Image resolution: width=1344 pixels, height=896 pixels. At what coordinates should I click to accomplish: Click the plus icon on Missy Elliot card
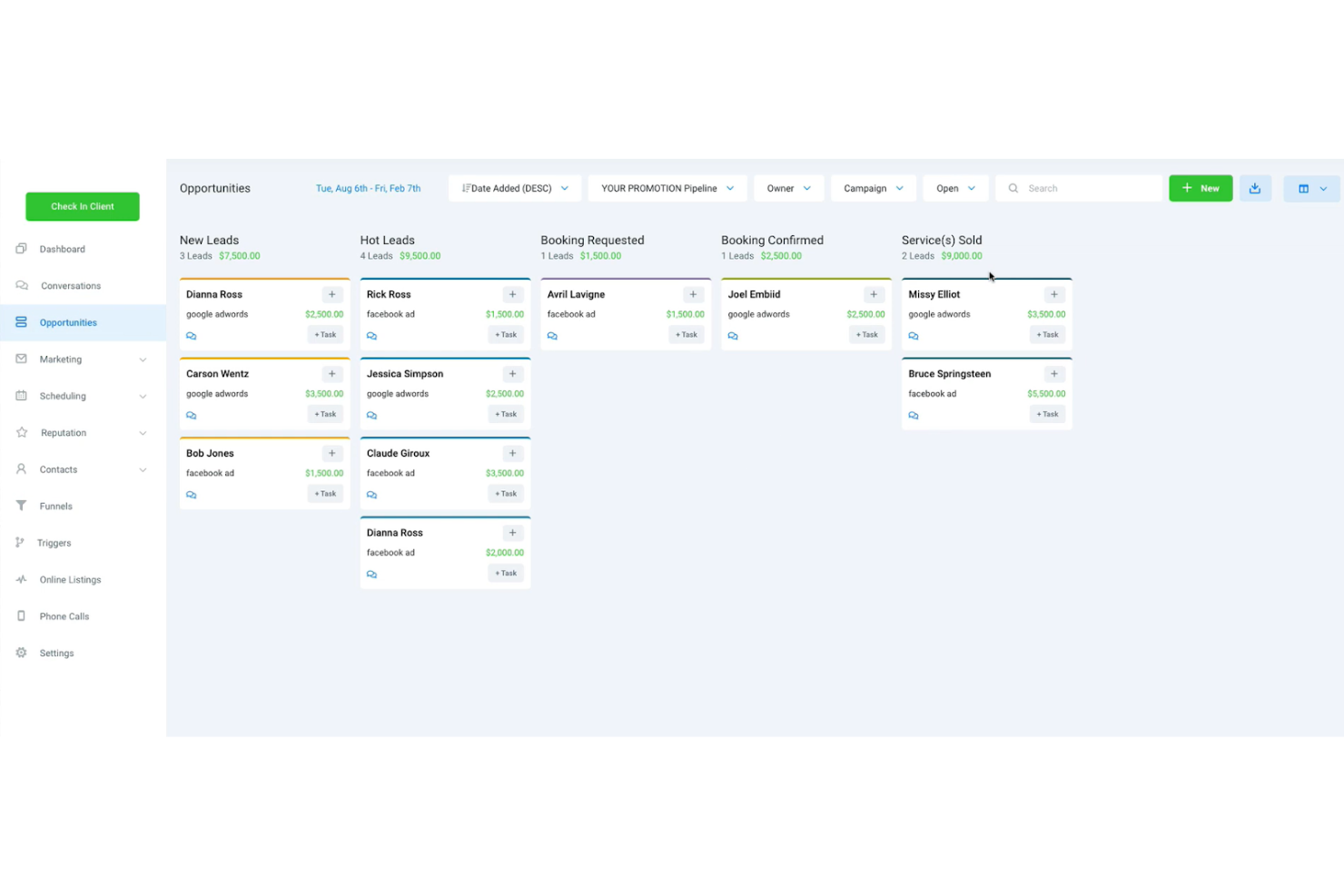1054,294
